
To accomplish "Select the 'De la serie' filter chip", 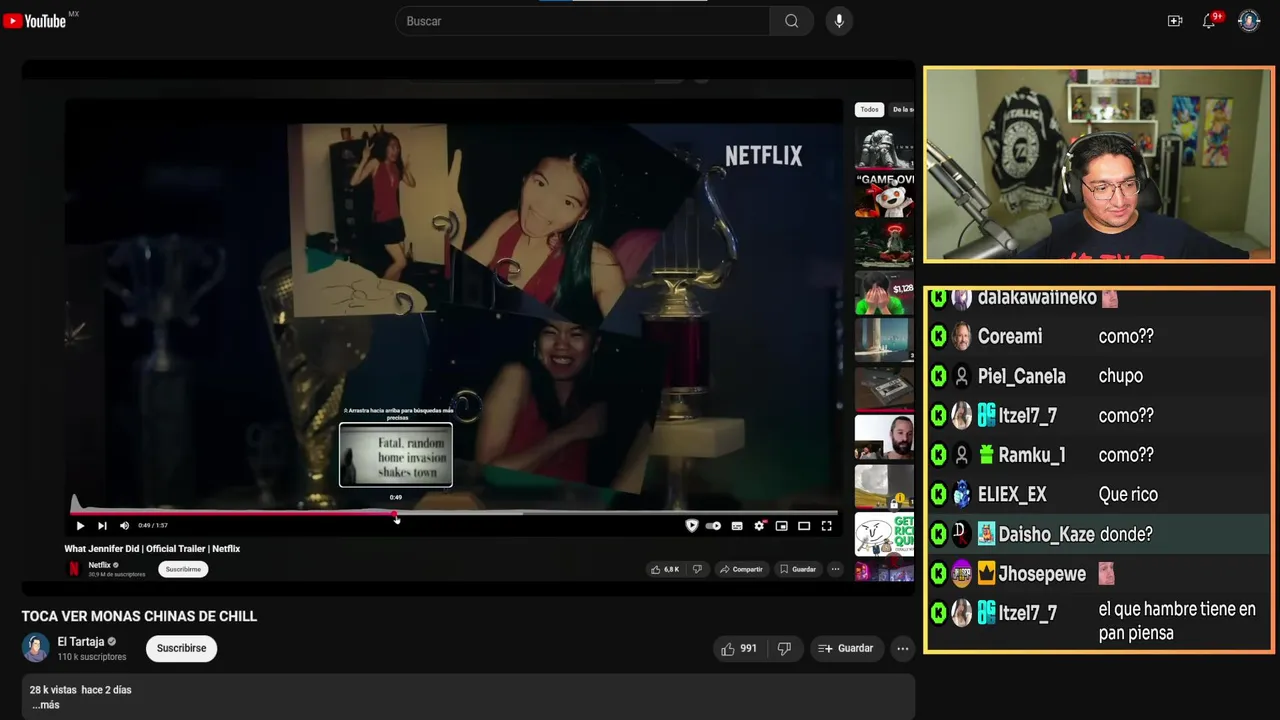I will [902, 109].
